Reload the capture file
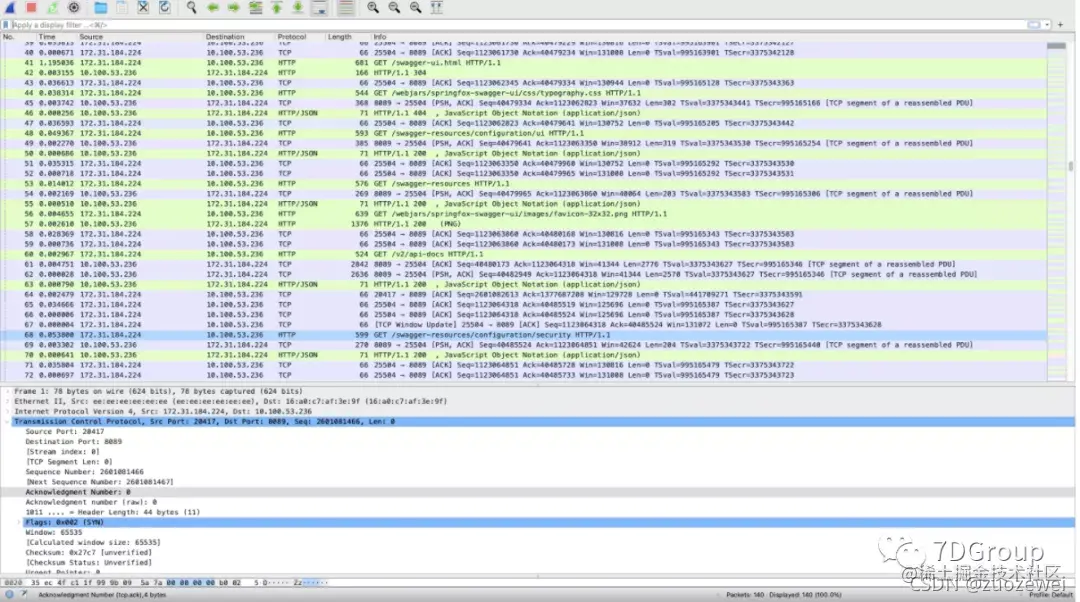 (165, 8)
